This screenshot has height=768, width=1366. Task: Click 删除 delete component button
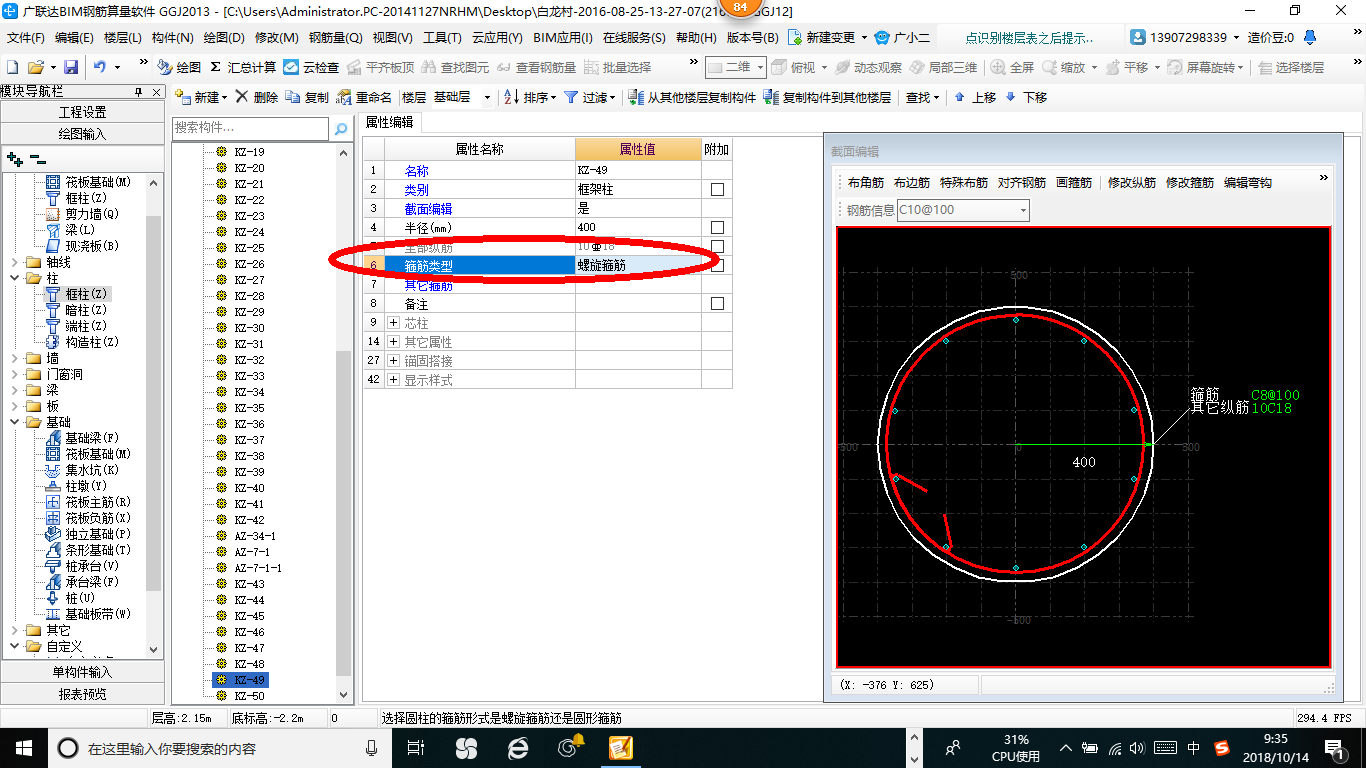click(257, 97)
